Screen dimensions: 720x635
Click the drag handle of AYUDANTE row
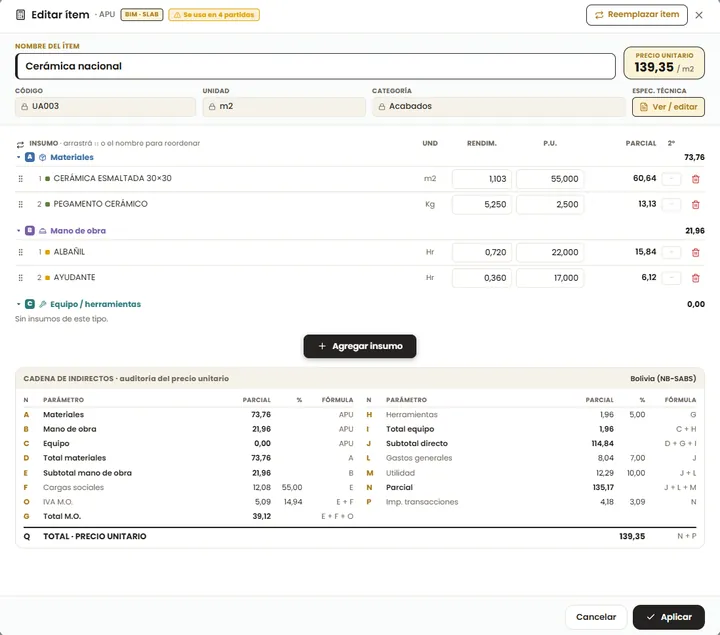[x=20, y=278]
